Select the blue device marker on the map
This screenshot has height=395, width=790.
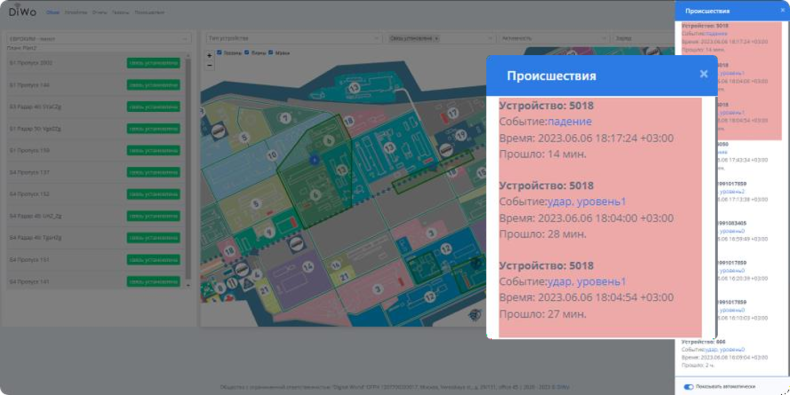(313, 160)
